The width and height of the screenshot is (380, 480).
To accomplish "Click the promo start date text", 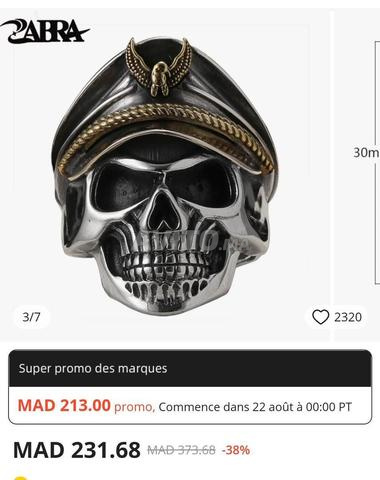I will tap(255, 407).
